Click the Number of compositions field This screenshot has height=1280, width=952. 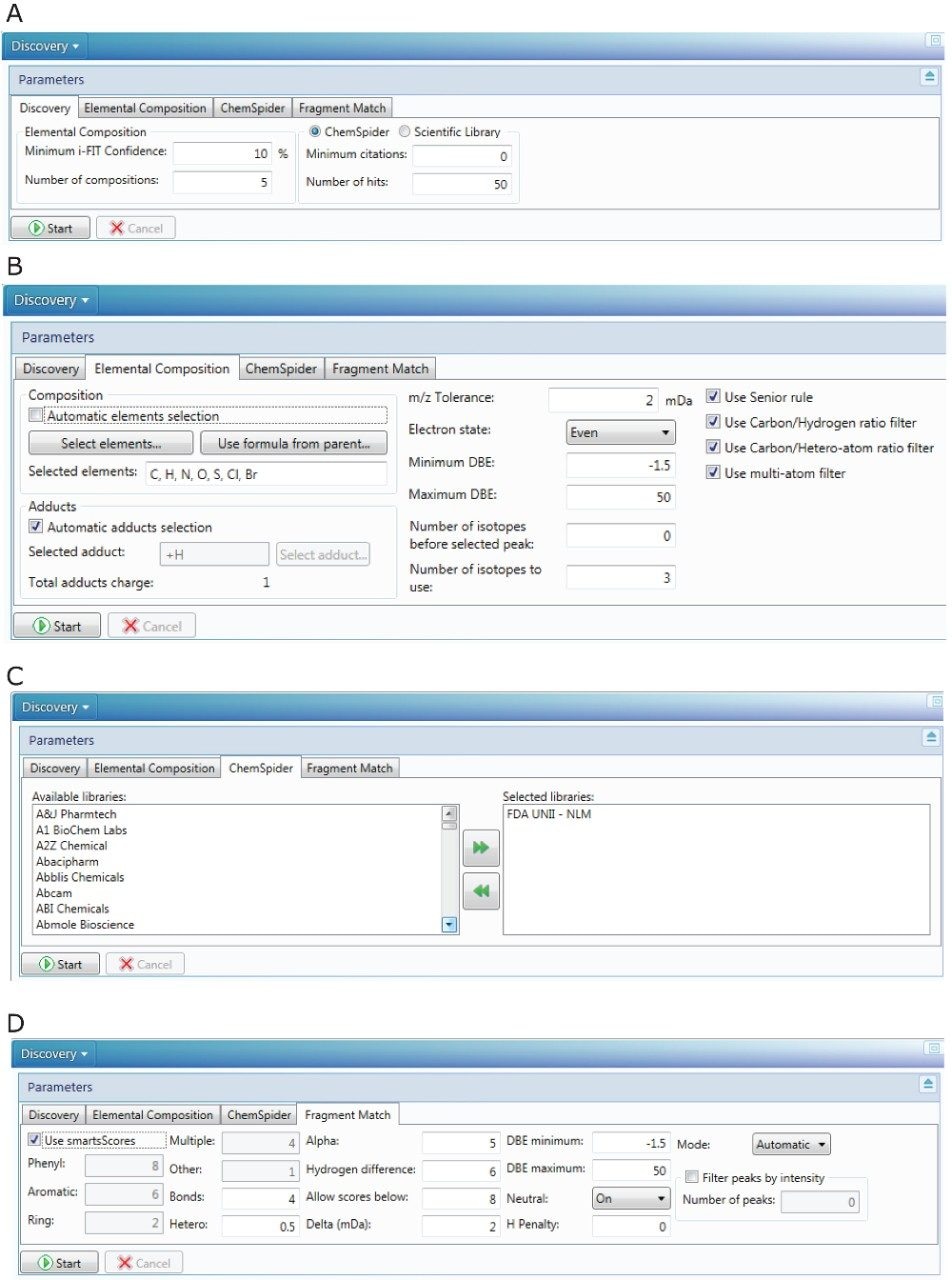point(222,182)
